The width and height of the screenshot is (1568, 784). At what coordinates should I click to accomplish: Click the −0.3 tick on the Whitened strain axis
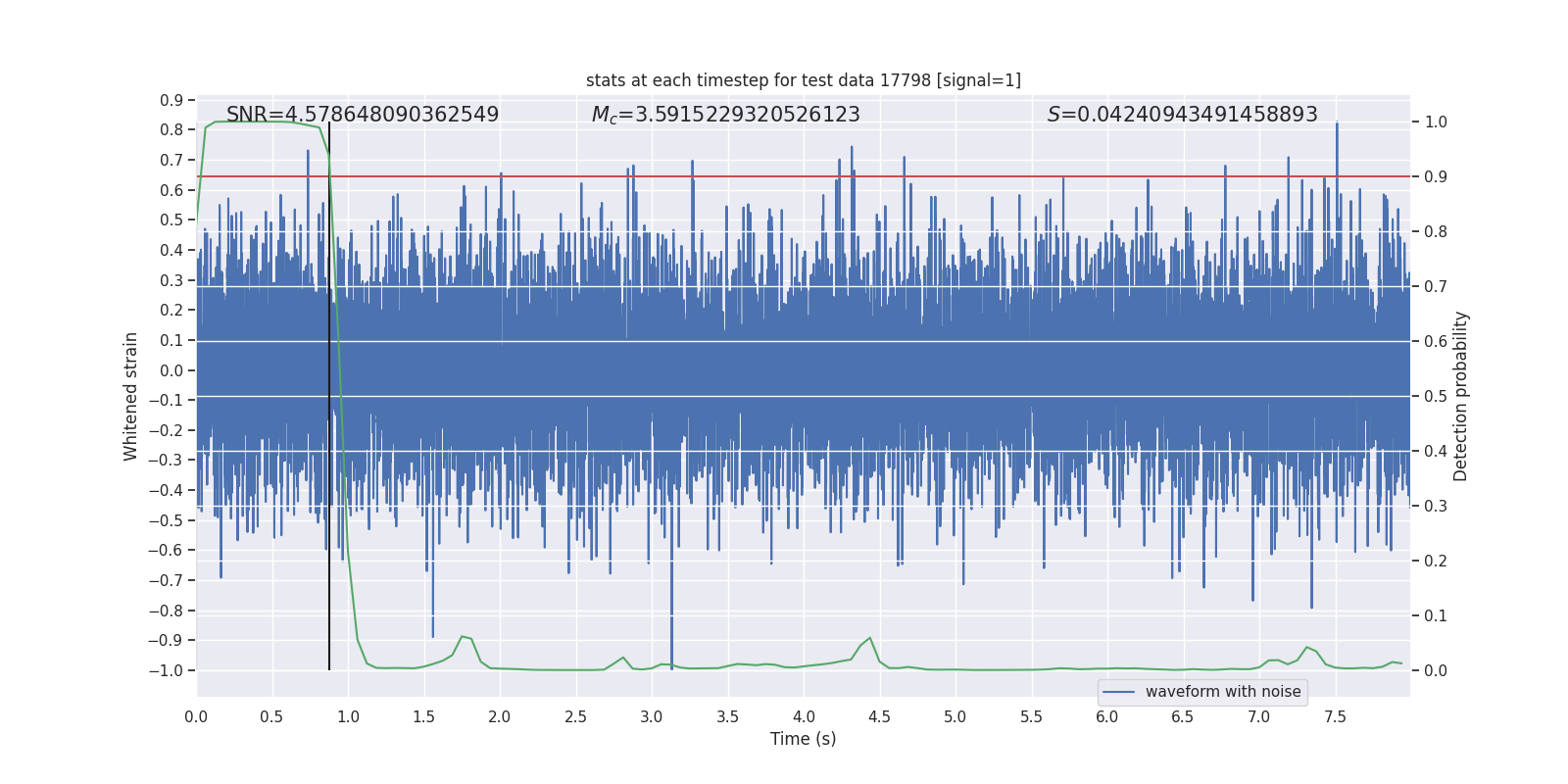tap(166, 461)
